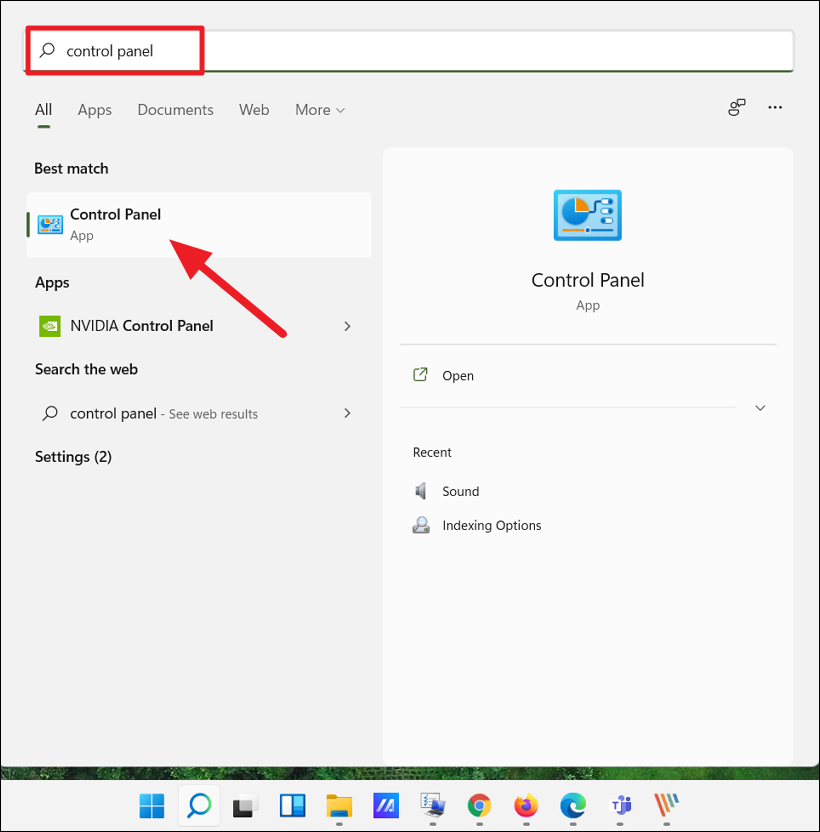Click Open in the preview pane
This screenshot has width=820, height=832.
(458, 376)
